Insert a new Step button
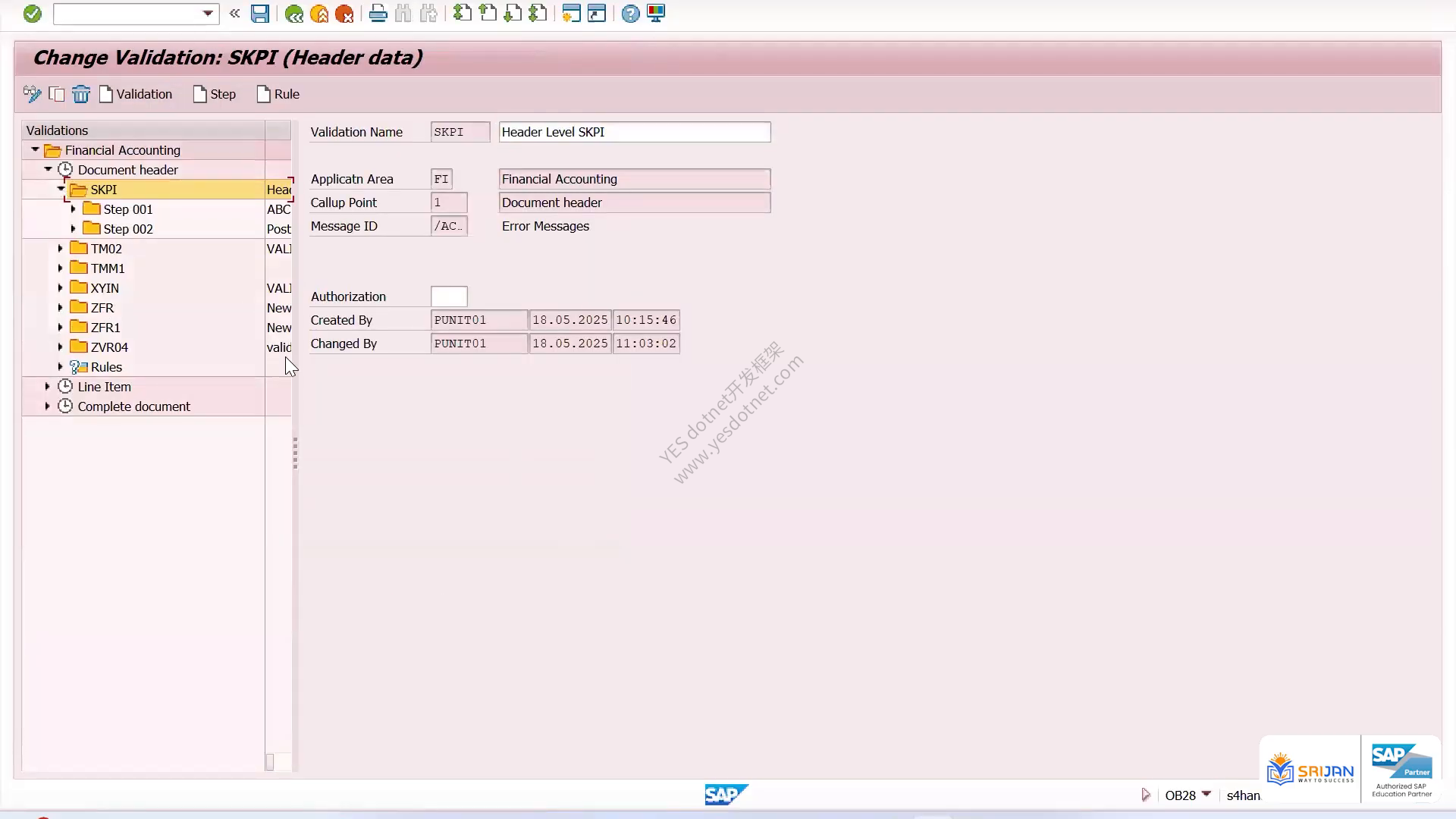Viewport: 1456px width, 819px height. 215,94
